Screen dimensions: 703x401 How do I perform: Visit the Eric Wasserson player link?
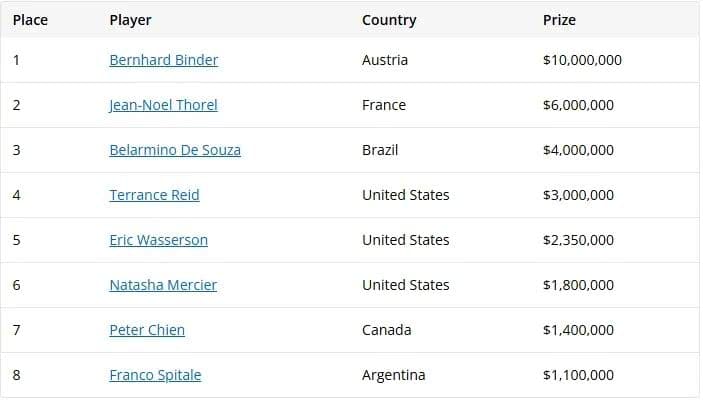(x=158, y=240)
